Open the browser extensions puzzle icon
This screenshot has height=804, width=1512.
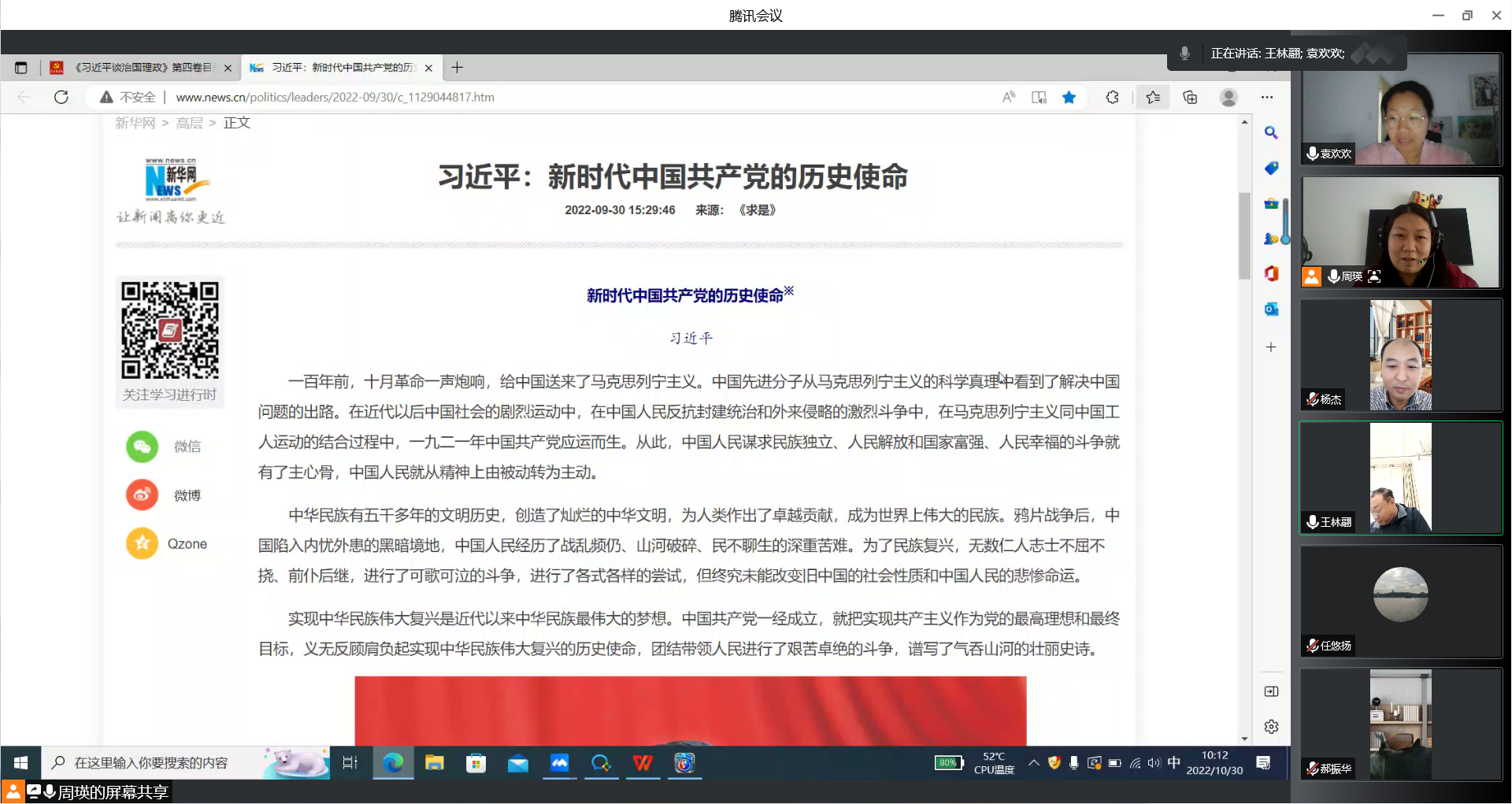pyautogui.click(x=1112, y=97)
